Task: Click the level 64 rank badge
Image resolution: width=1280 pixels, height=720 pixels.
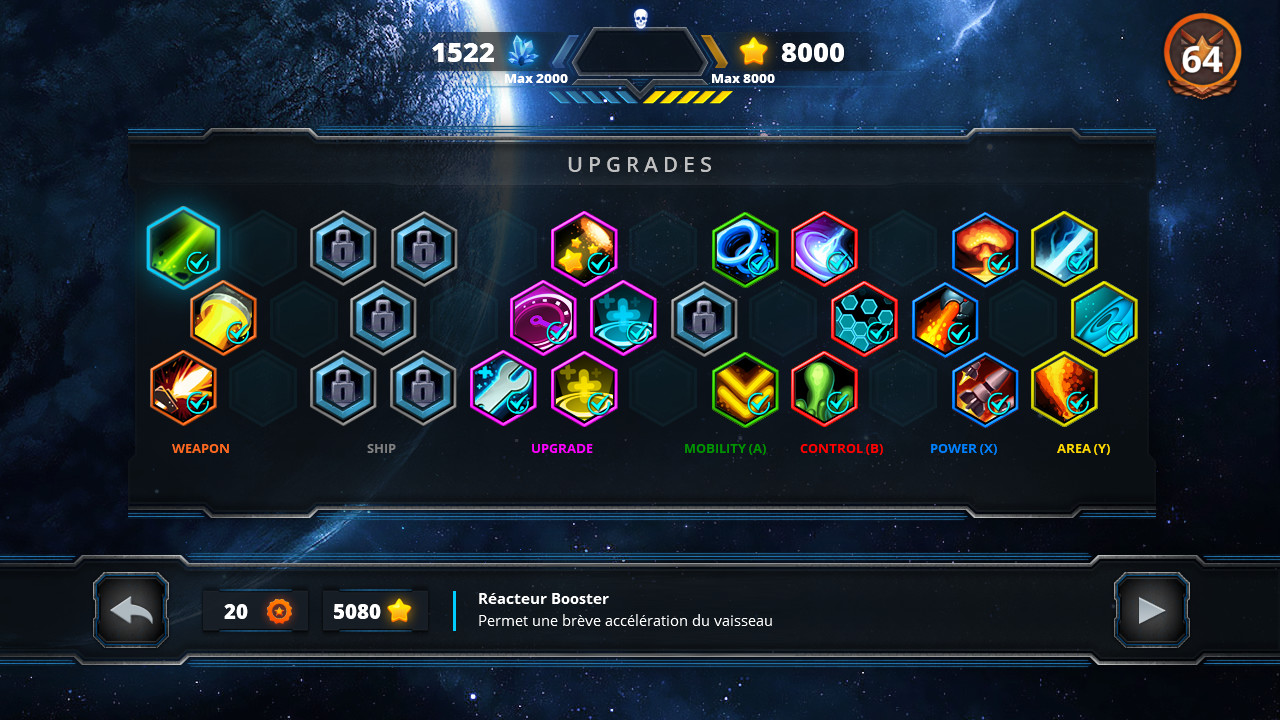Action: (1202, 57)
